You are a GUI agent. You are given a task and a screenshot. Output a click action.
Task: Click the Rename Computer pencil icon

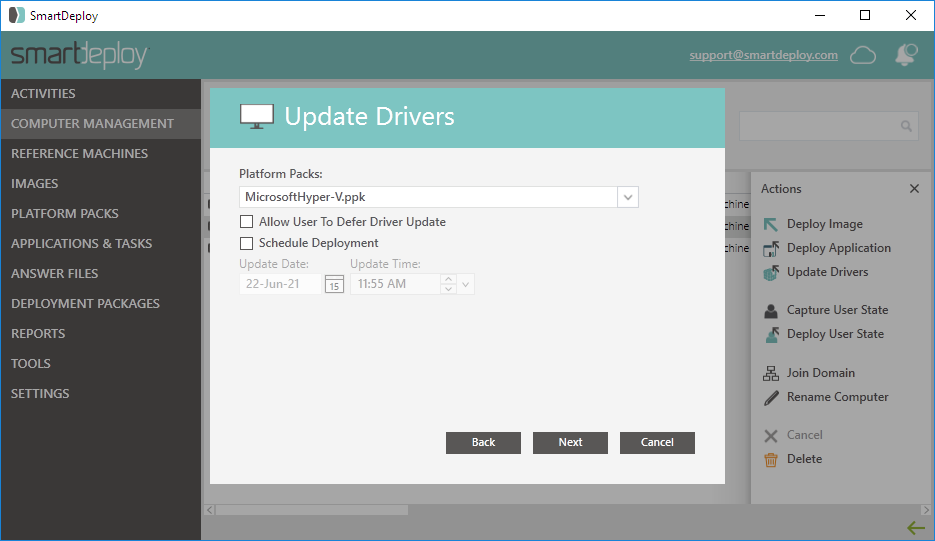pyautogui.click(x=771, y=398)
